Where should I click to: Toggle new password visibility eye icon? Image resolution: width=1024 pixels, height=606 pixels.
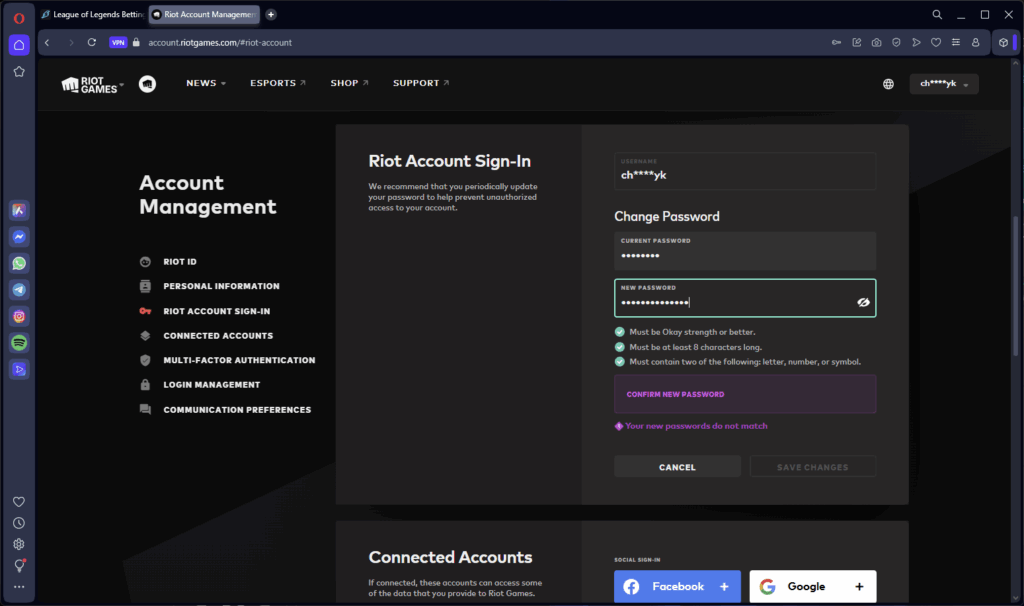point(863,302)
